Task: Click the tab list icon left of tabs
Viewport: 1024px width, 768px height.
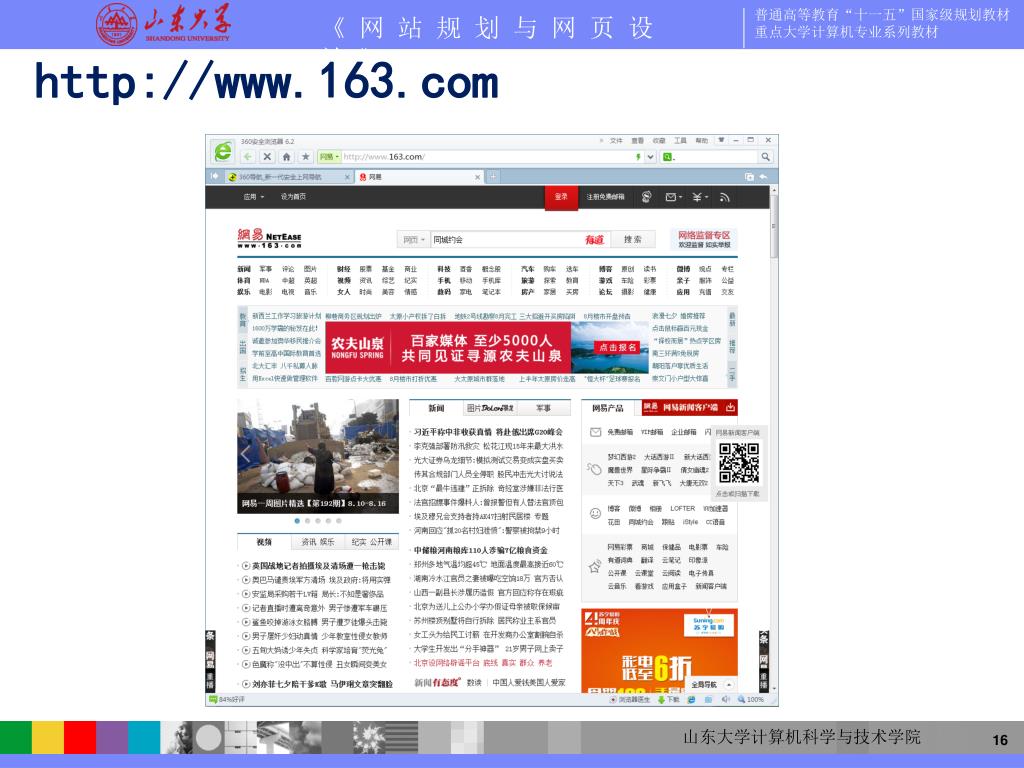Action: [214, 176]
